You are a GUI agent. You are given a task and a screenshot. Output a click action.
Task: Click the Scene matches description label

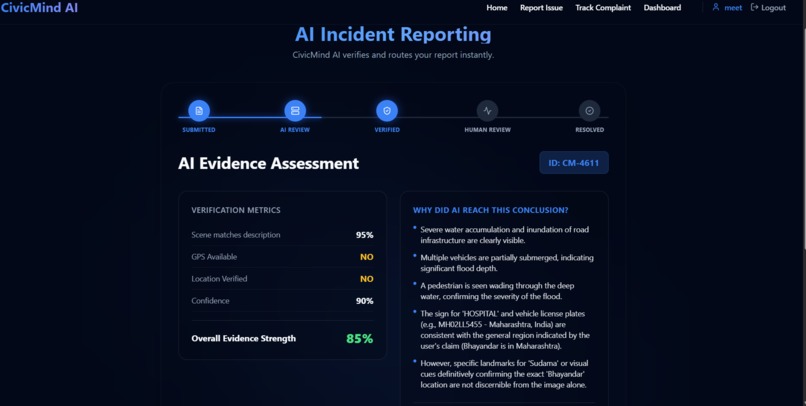236,235
